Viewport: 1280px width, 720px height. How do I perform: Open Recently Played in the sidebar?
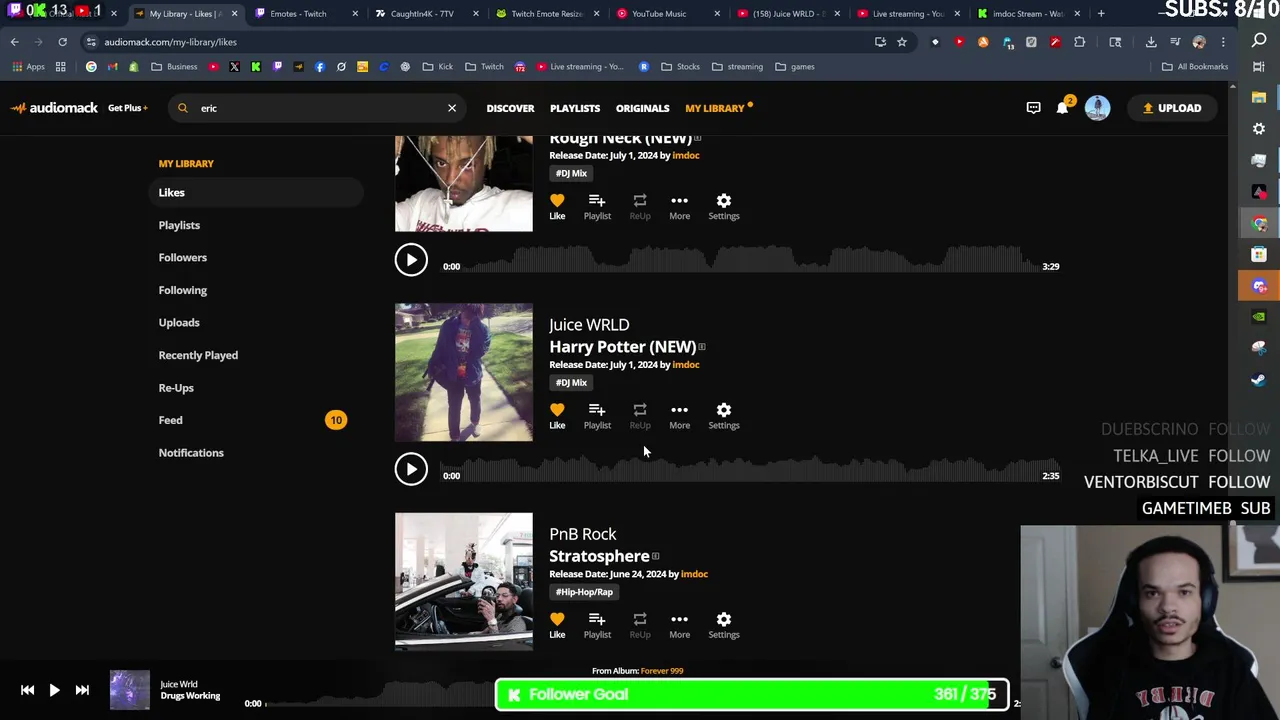(198, 355)
